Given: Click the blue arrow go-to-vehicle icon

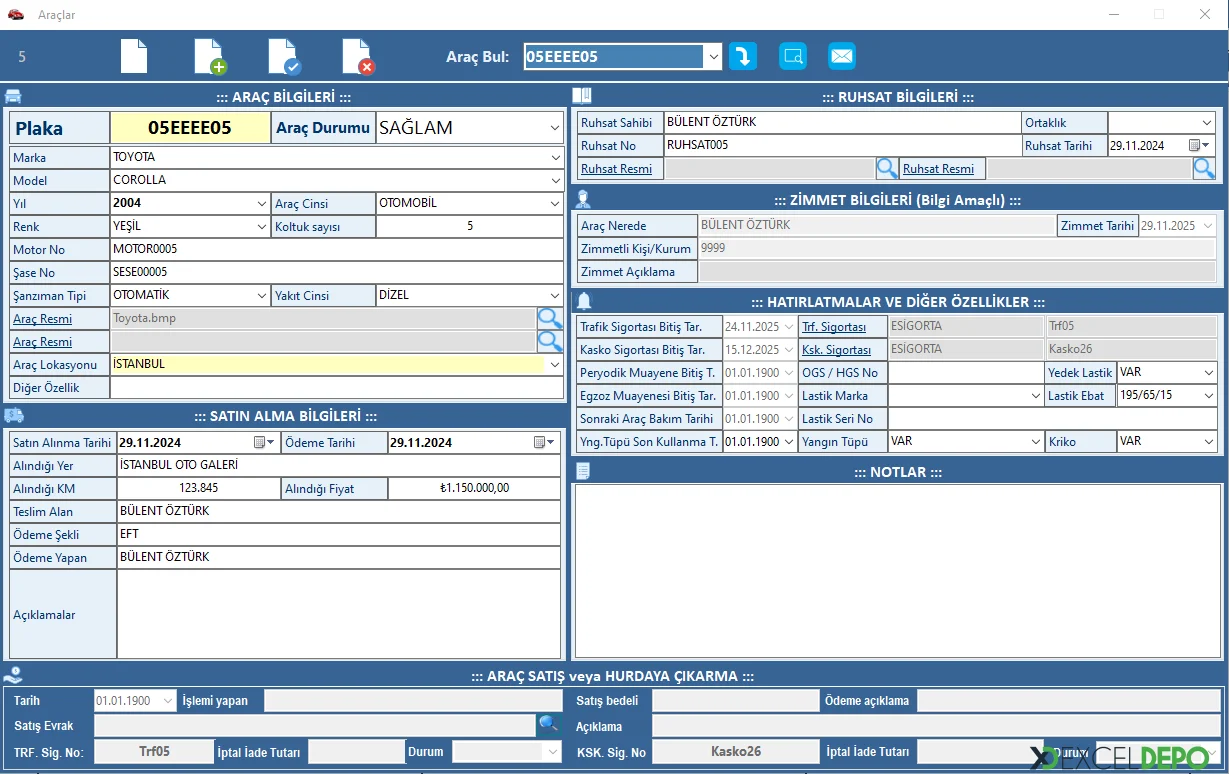Looking at the screenshot, I should click(742, 56).
